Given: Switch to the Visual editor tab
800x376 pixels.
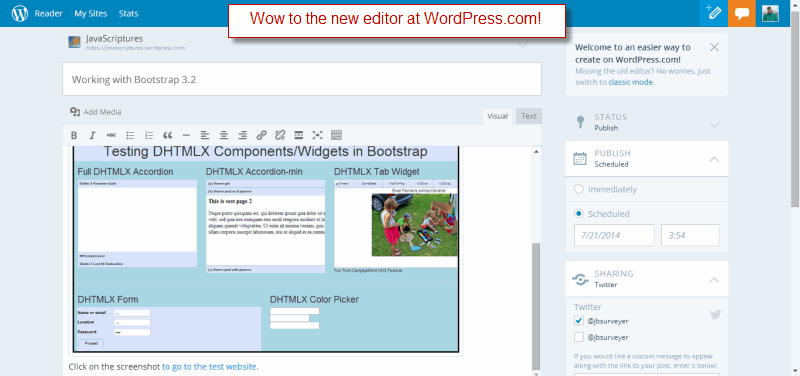Looking at the screenshot, I should (x=497, y=116).
